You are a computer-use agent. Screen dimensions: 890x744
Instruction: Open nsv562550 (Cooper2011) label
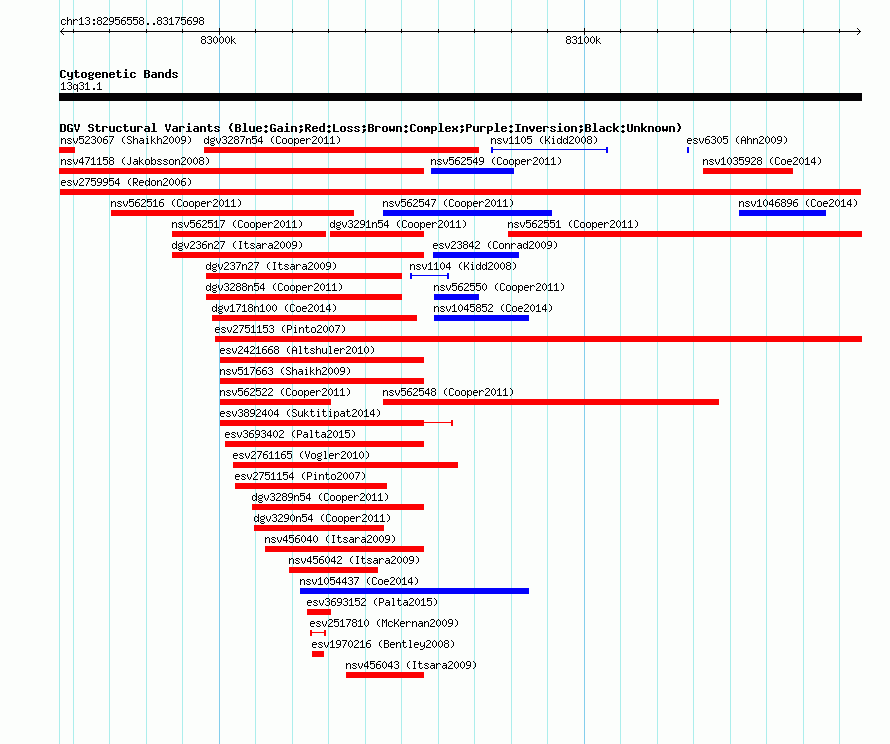click(x=499, y=287)
